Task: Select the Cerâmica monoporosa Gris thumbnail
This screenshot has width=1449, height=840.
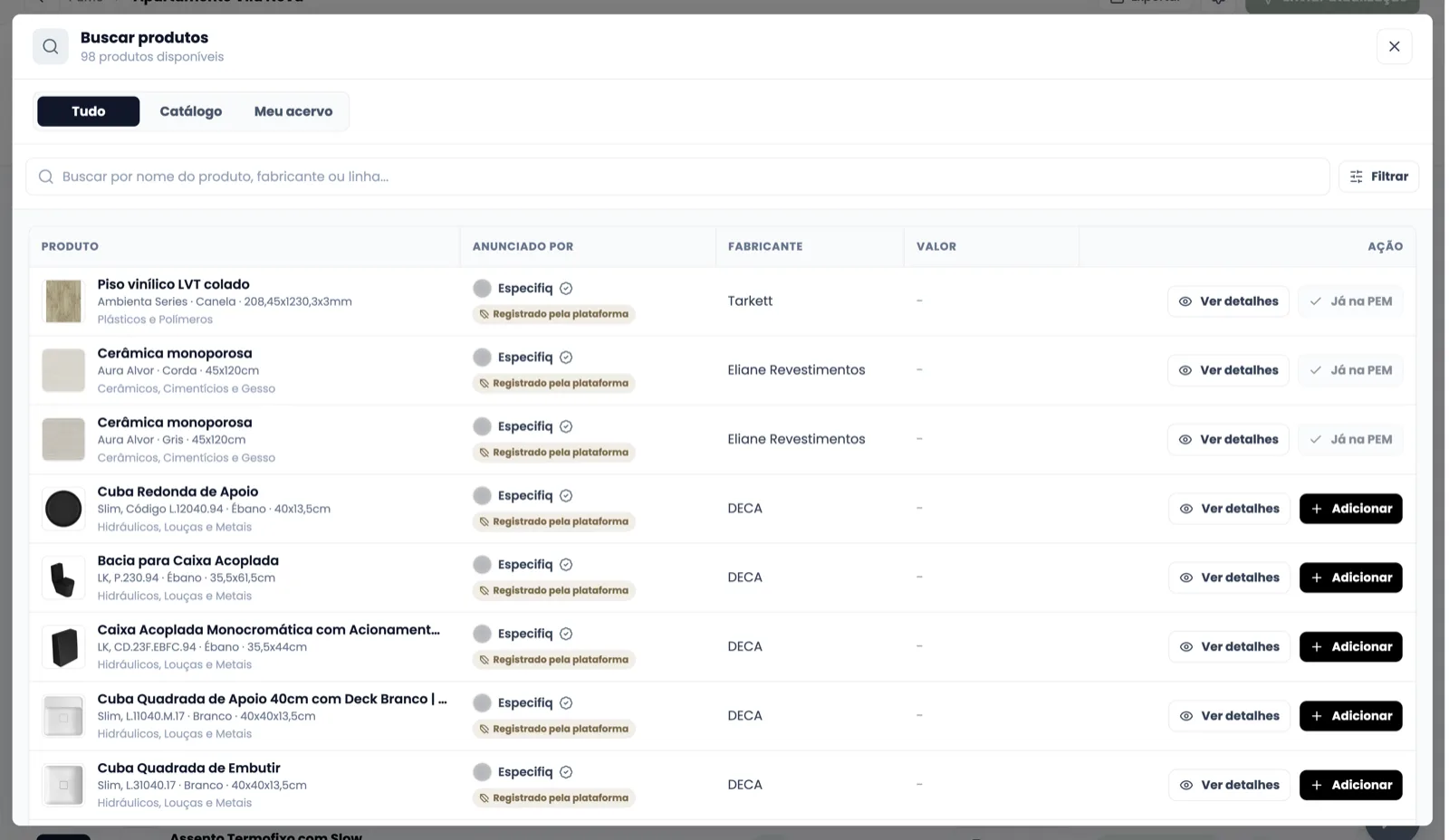Action: [63, 439]
